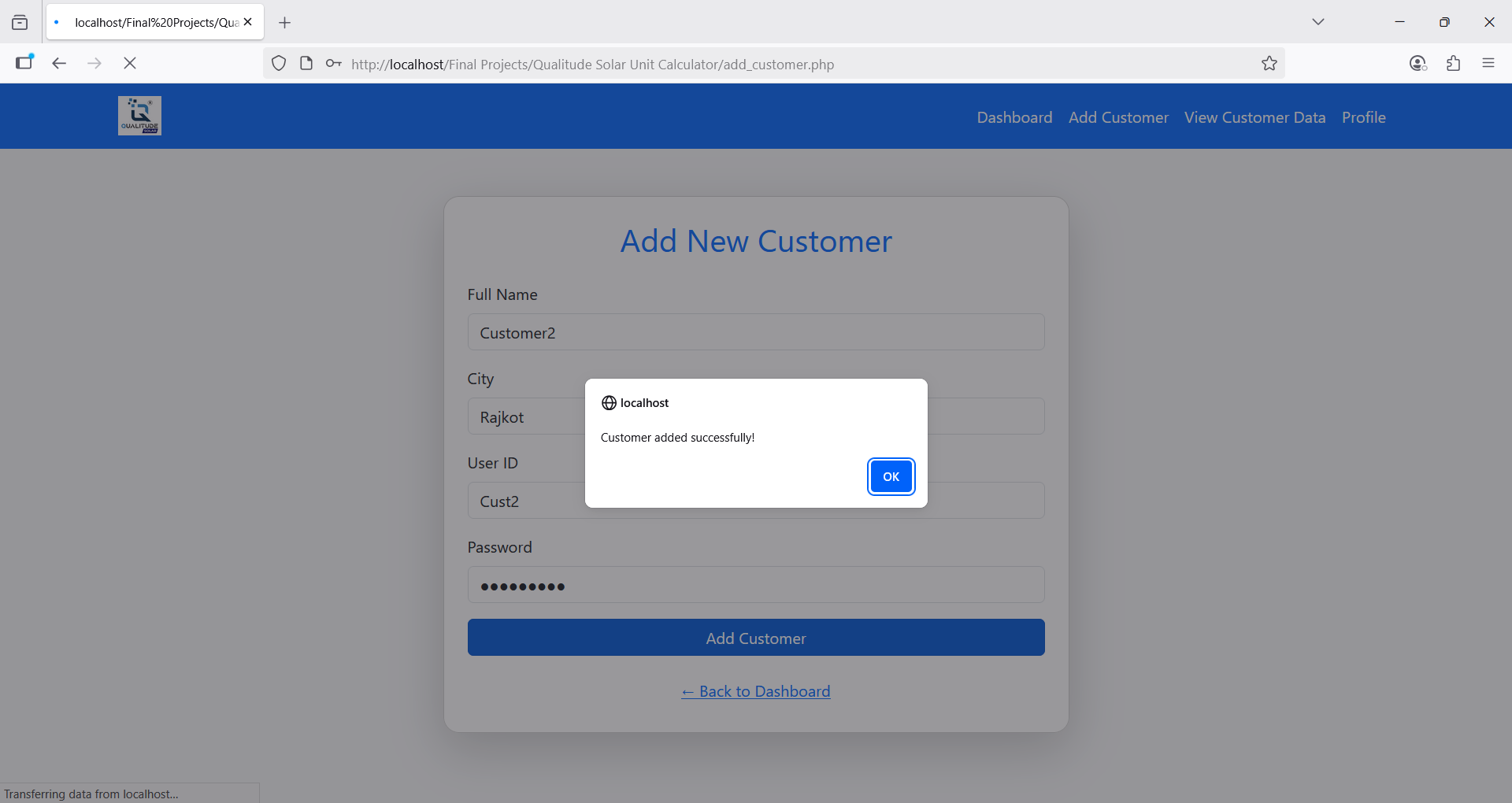Viewport: 1512px width, 803px height.
Task: Click into the Full Name field
Action: point(756,332)
